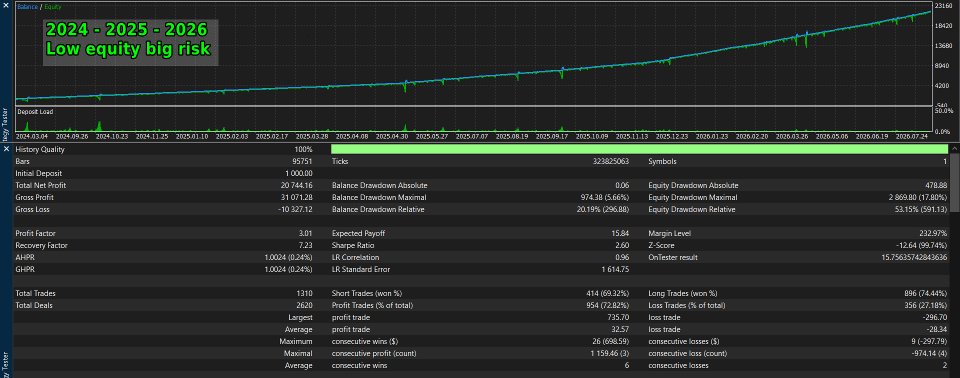The width and height of the screenshot is (960, 378).
Task: Click the 'Balance Drawdown Absolute' label
Action: [380, 185]
